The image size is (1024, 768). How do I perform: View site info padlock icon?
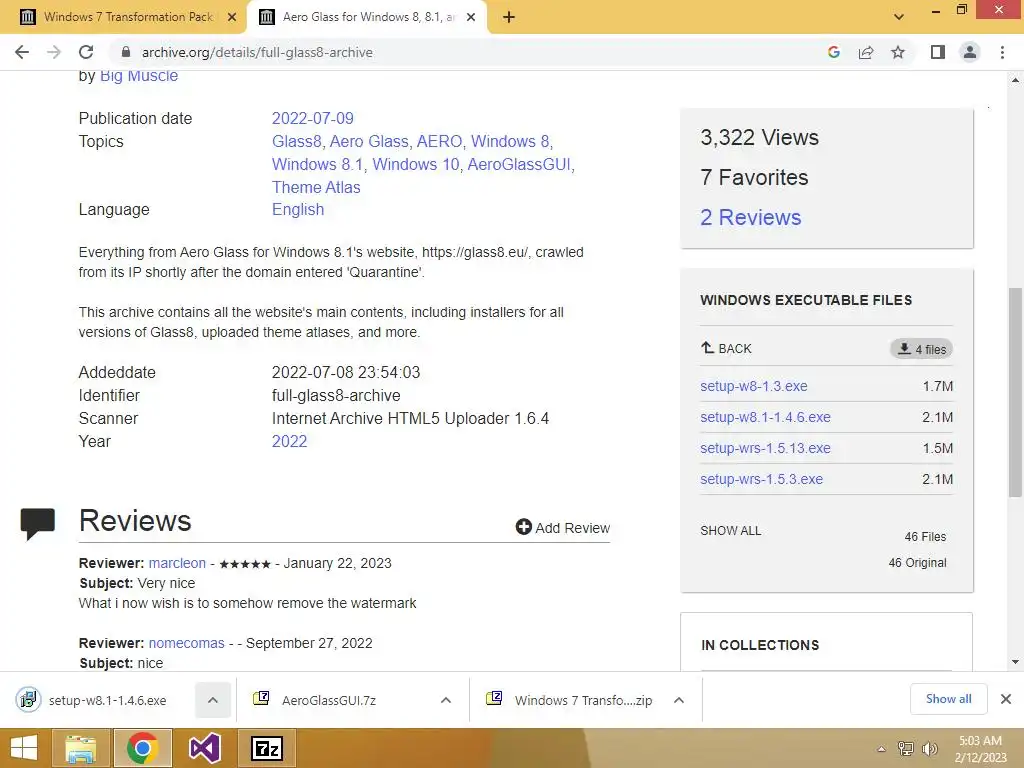126,52
